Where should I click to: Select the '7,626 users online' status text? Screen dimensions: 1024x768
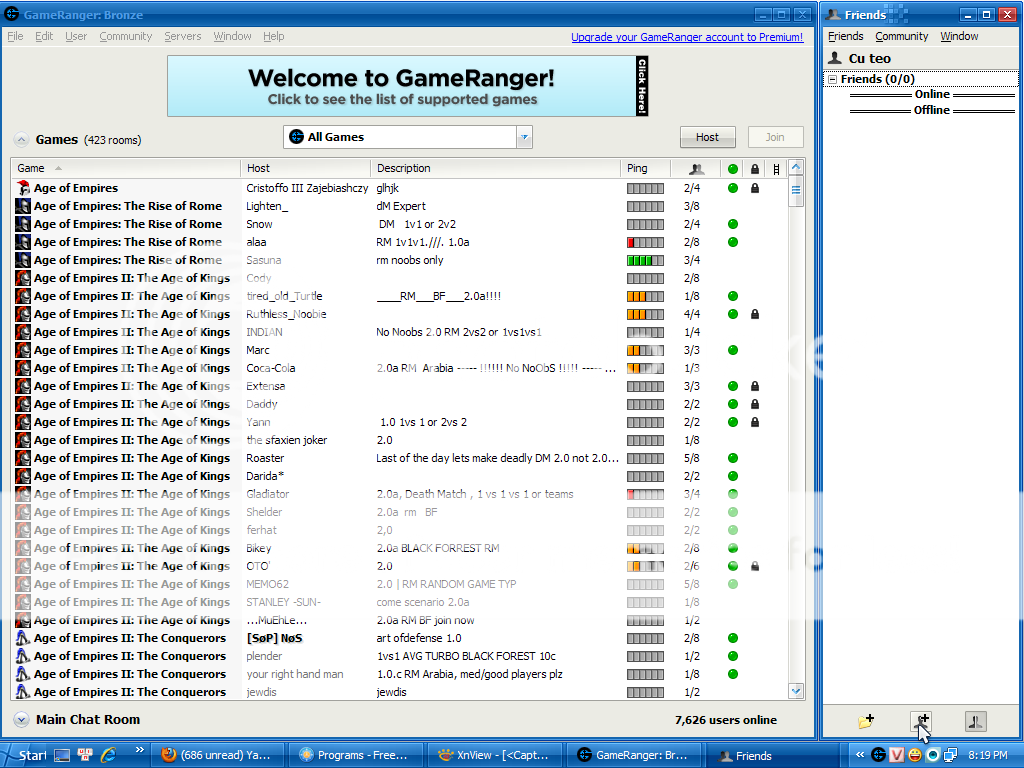click(726, 720)
